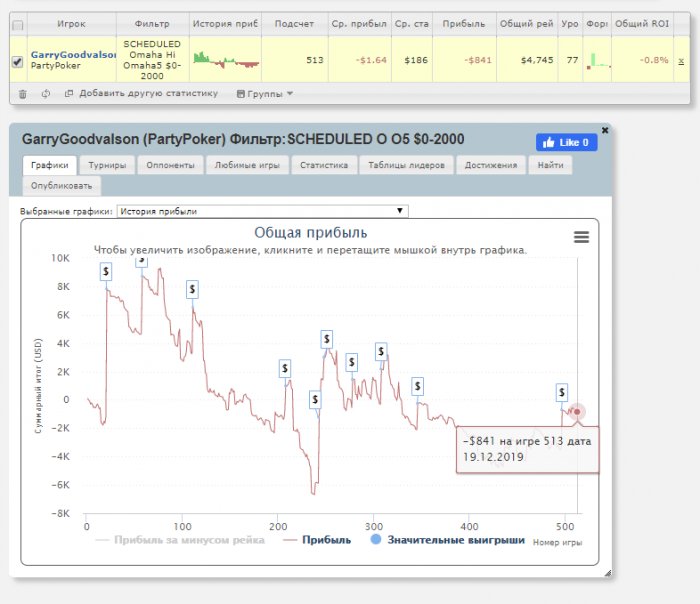This screenshot has height=604, width=700.
Task: Click the form mini chart in row
Action: 598,60
